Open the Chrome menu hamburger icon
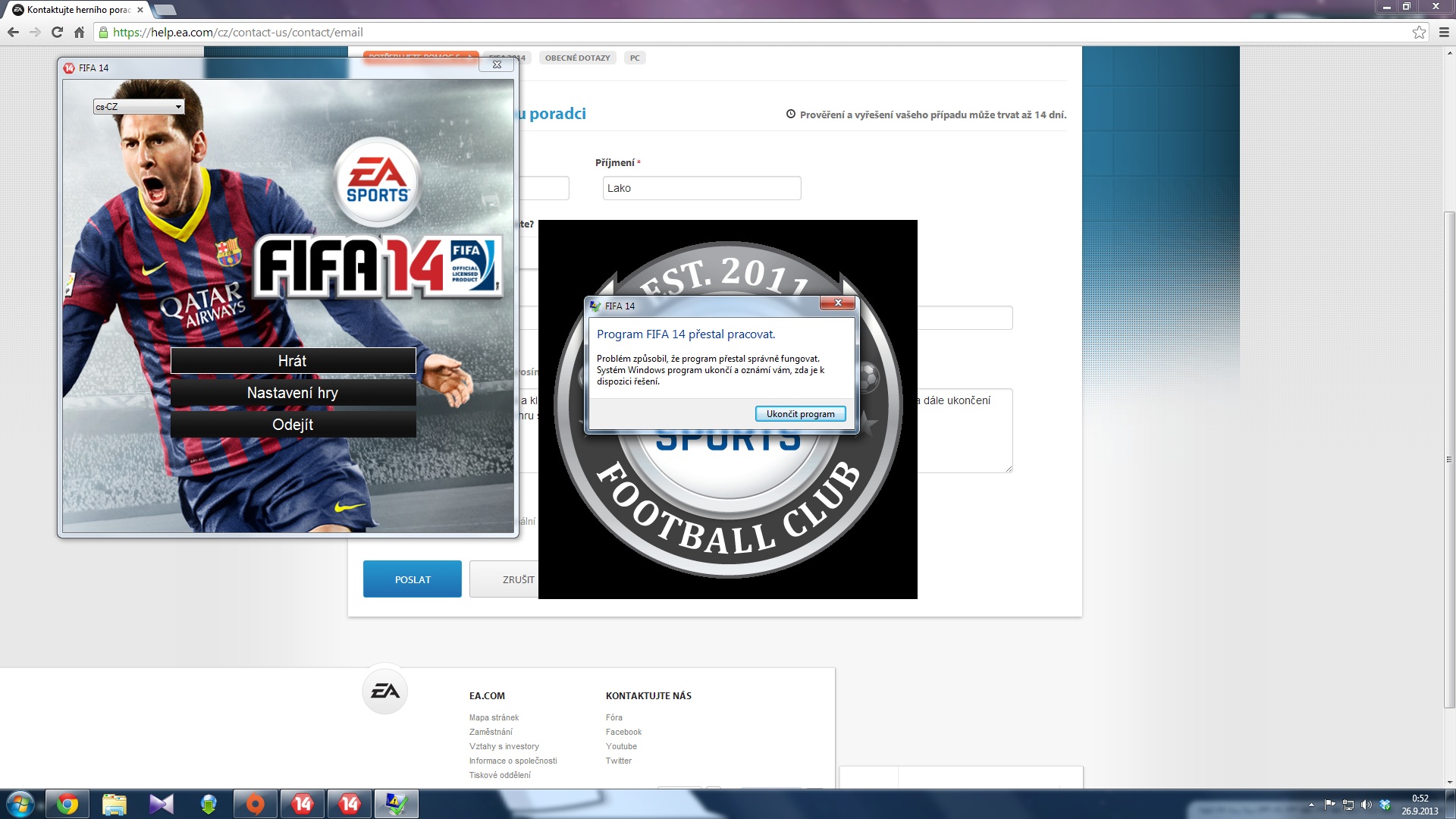 [1443, 33]
